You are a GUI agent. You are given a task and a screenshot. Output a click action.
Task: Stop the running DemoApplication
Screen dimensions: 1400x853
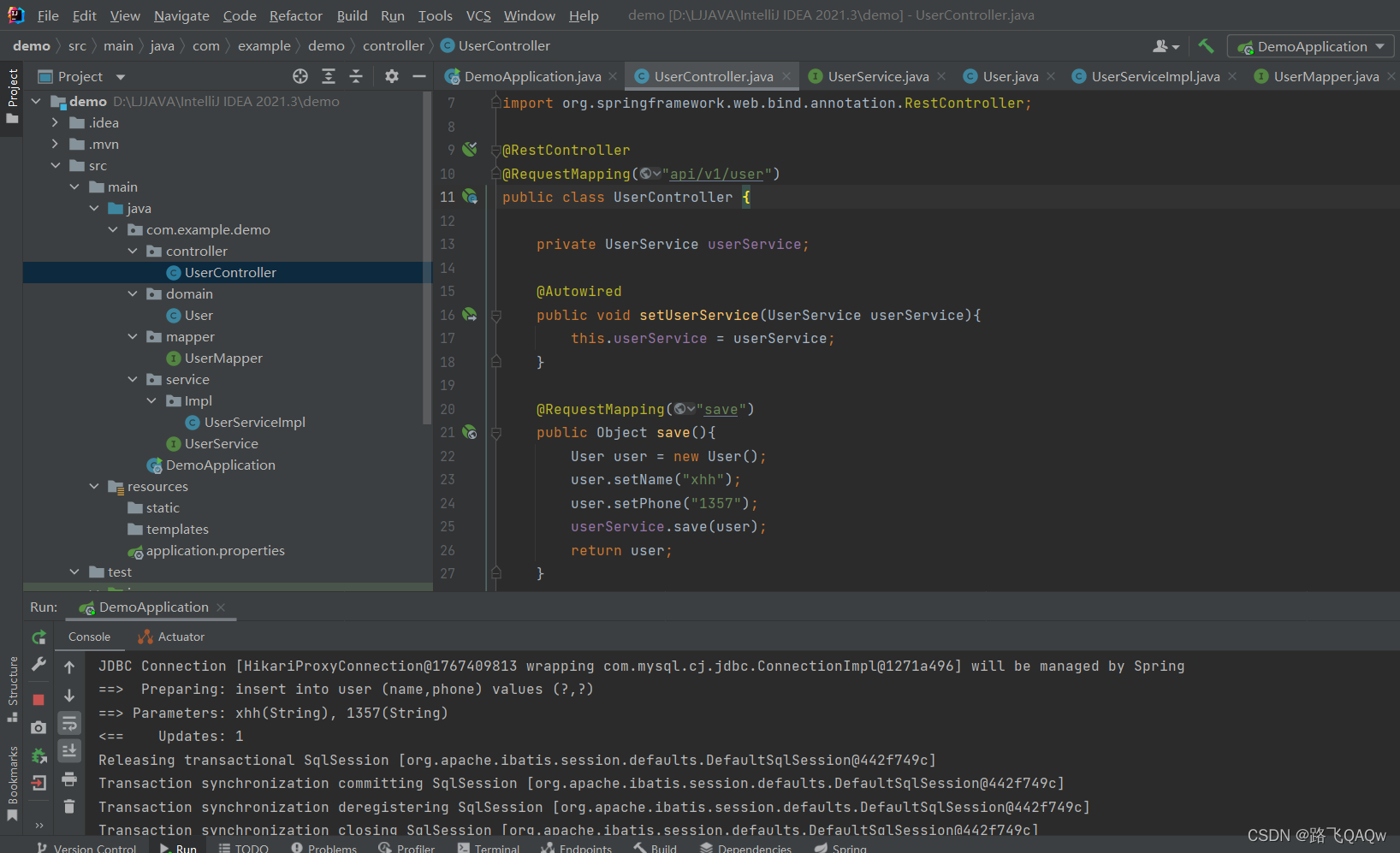click(39, 700)
